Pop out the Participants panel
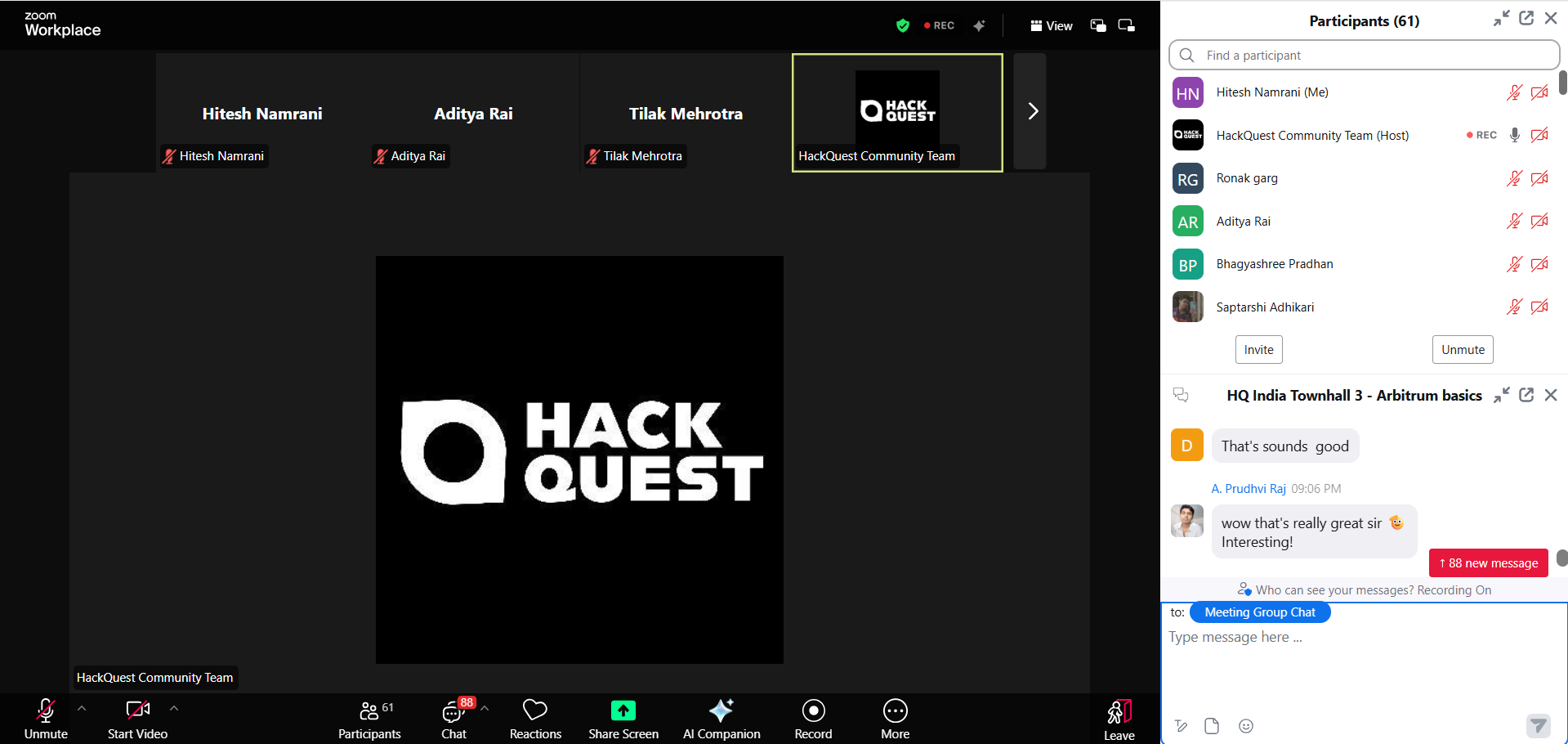The image size is (1568, 744). click(x=1526, y=19)
